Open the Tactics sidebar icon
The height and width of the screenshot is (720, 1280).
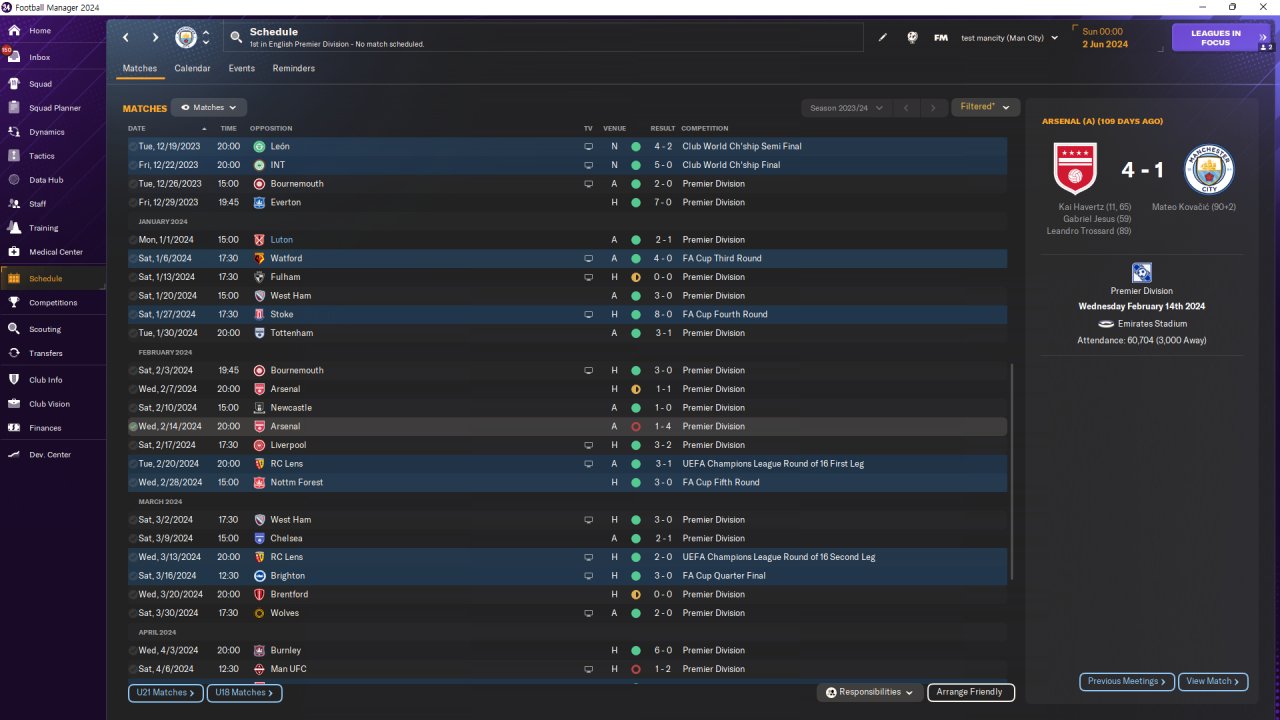(x=14, y=156)
